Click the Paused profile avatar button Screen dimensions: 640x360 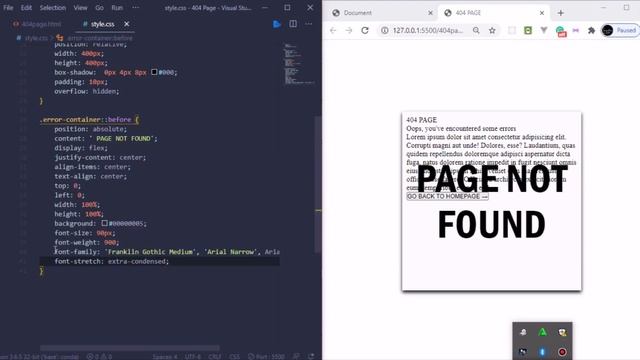[x=620, y=30]
